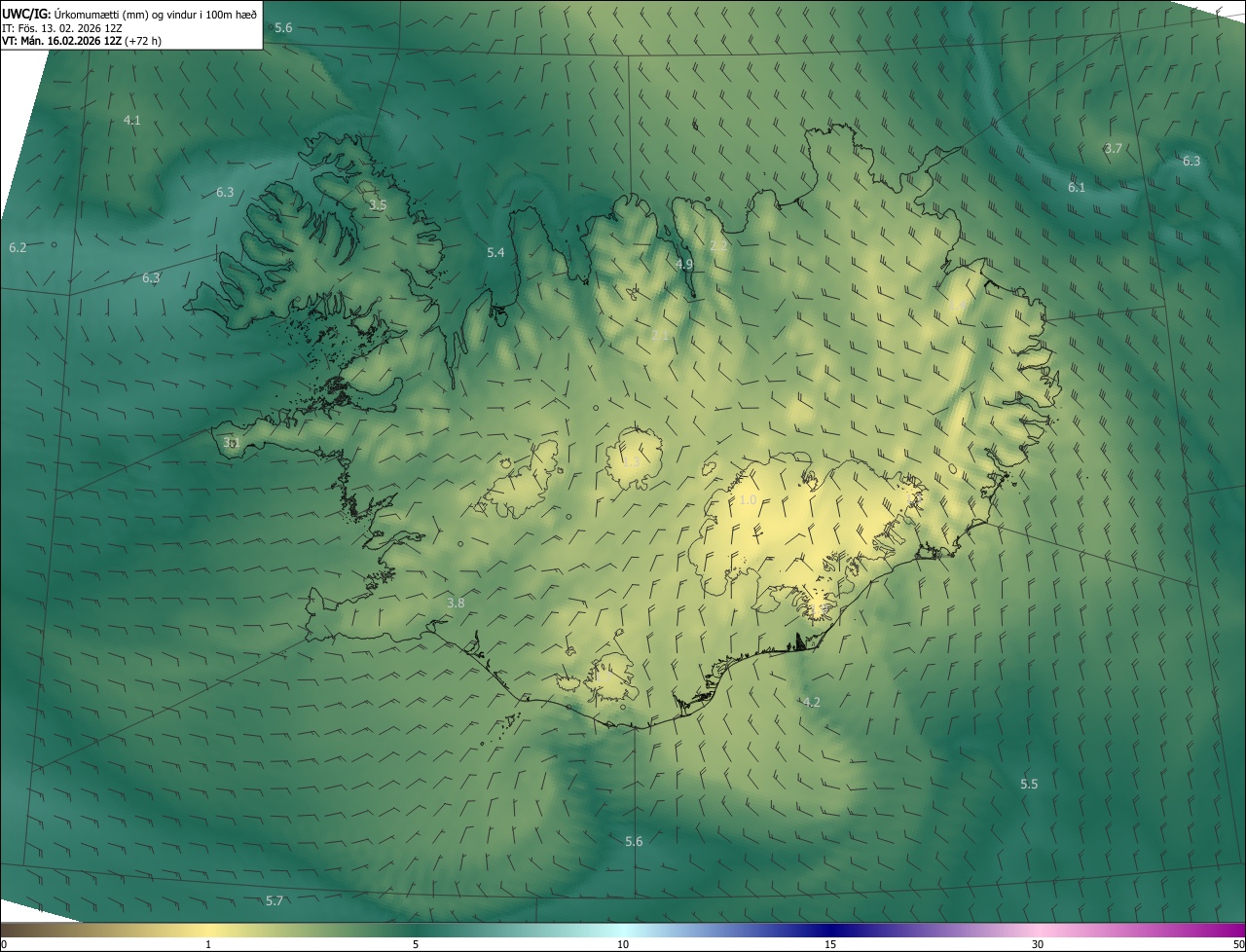Viewport: 1246px width, 952px height.
Task: Click the 3.1 value label on Snæfellsnes peninsula
Action: pyautogui.click(x=232, y=443)
